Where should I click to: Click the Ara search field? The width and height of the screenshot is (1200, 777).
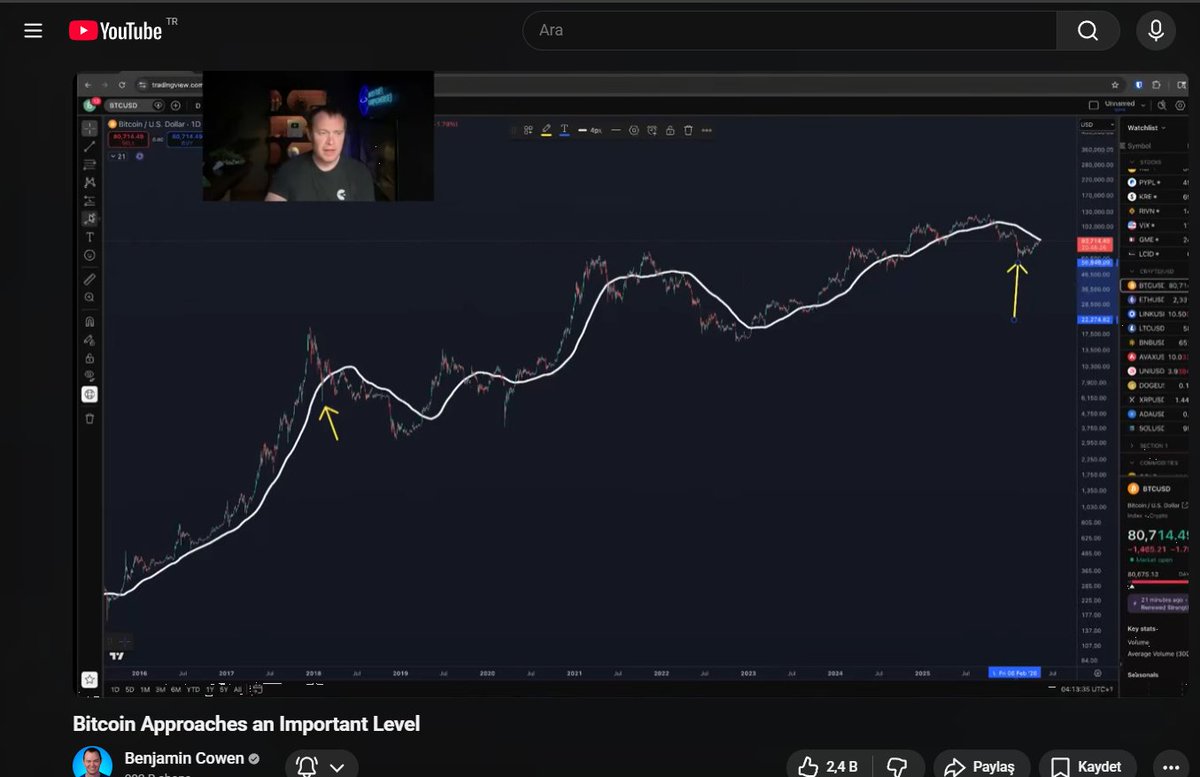click(x=790, y=30)
